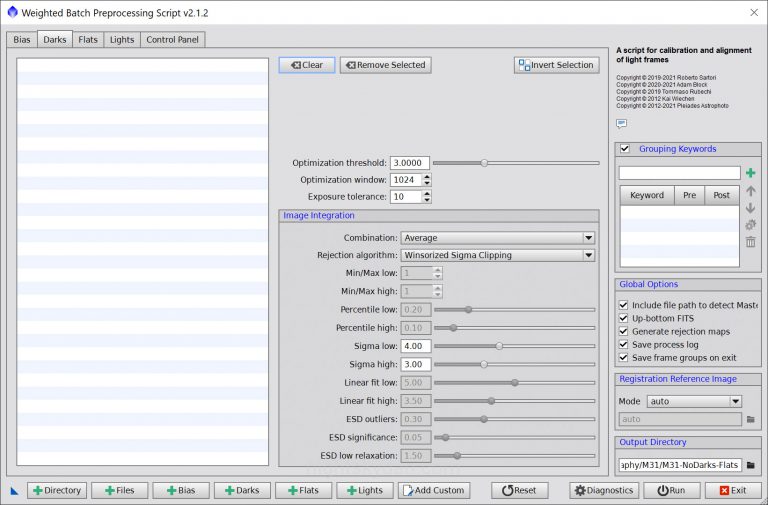The image size is (768, 505).
Task: Click the Optimization threshold input field
Action: [410, 163]
